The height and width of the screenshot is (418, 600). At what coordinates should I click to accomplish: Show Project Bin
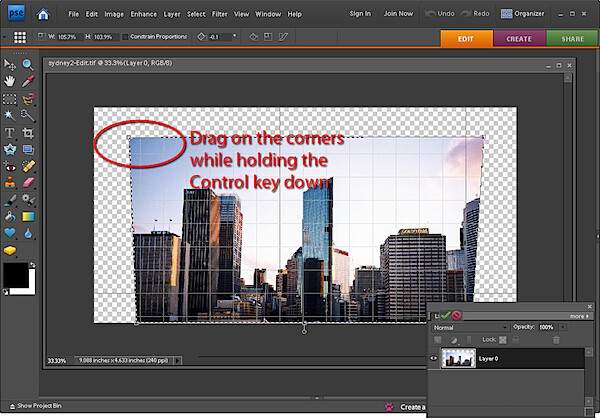click(35, 406)
